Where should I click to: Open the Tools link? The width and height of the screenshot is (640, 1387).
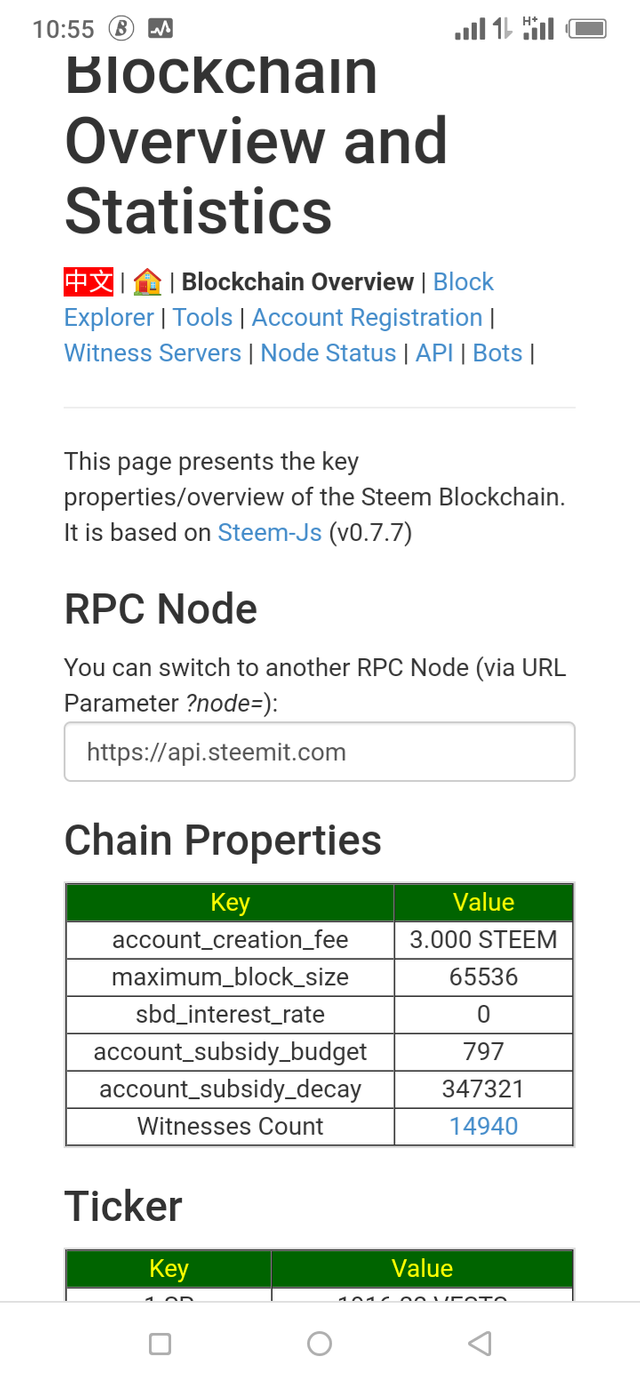coord(202,317)
